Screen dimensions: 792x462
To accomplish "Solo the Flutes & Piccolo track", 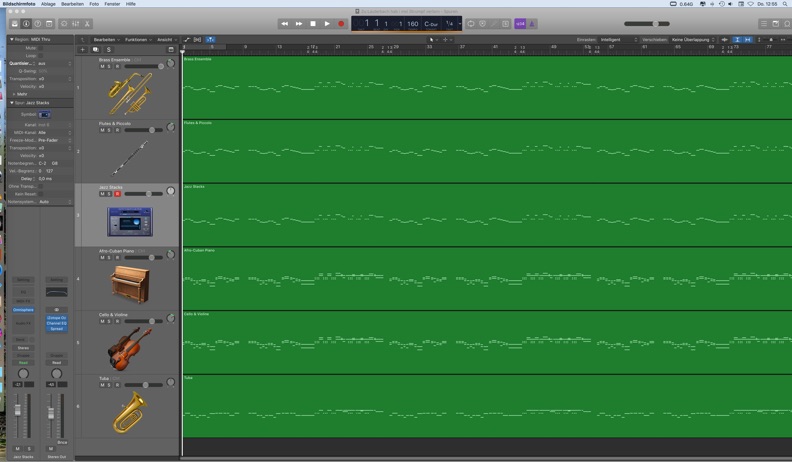I will [x=109, y=130].
